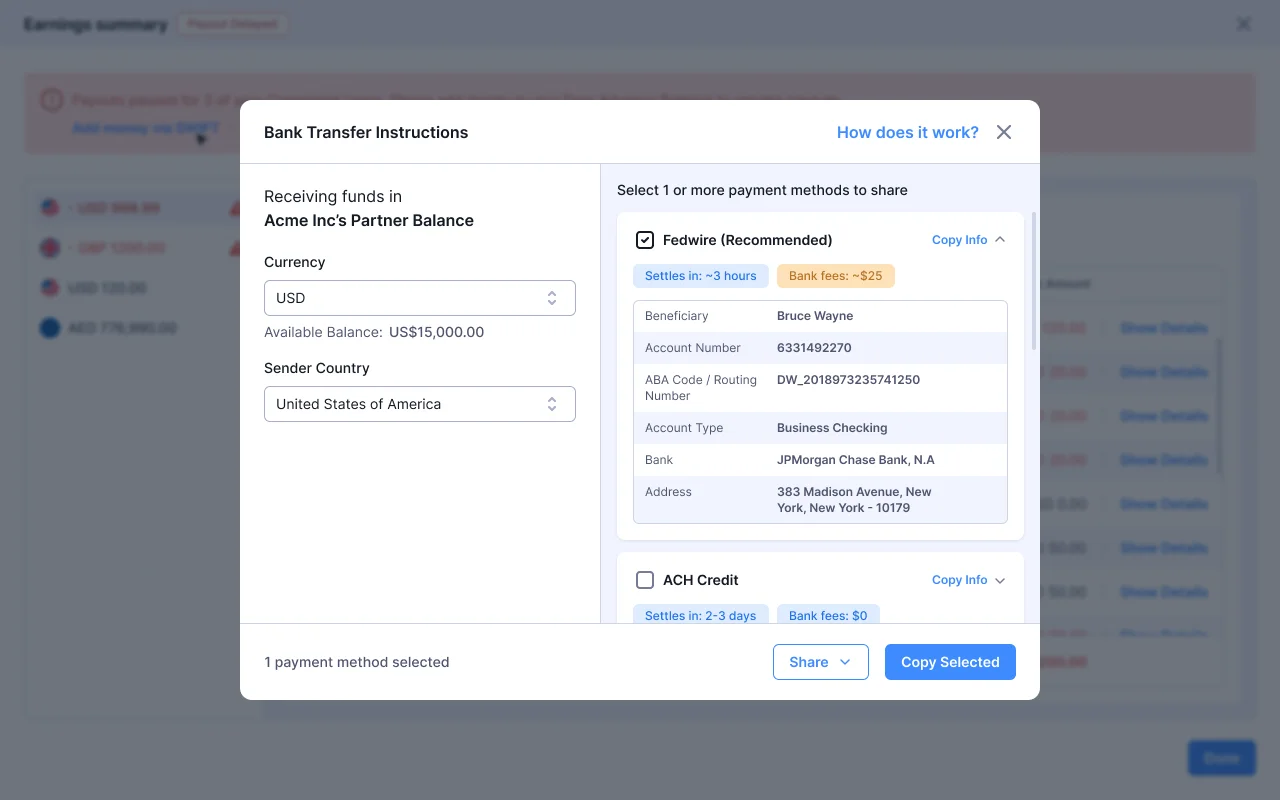Click Show Details on the first transaction row

(x=1164, y=327)
